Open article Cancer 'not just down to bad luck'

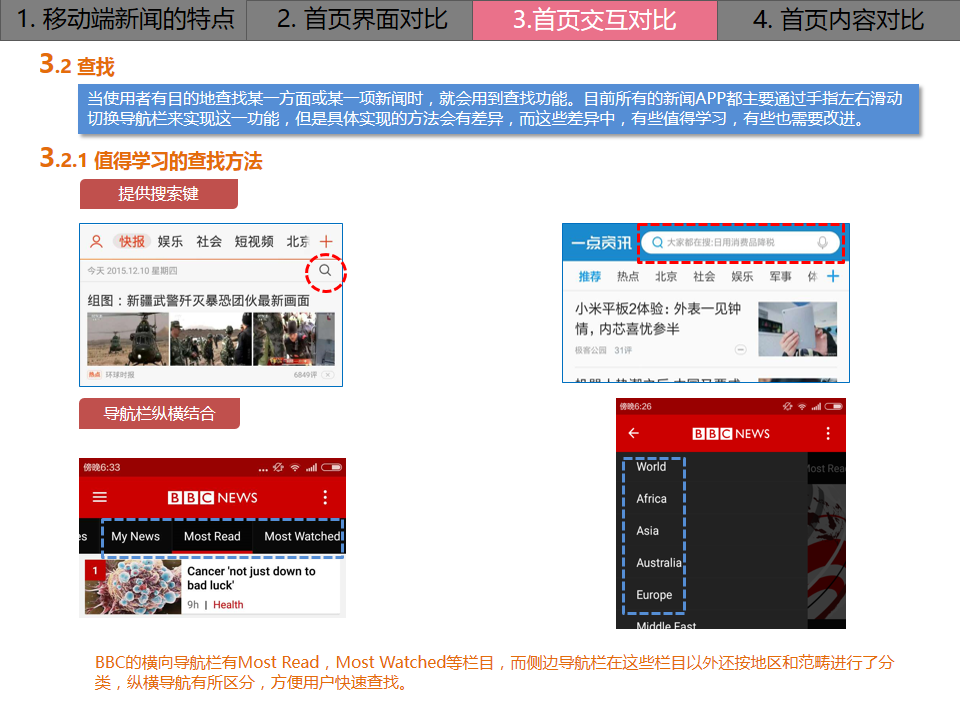(x=251, y=578)
